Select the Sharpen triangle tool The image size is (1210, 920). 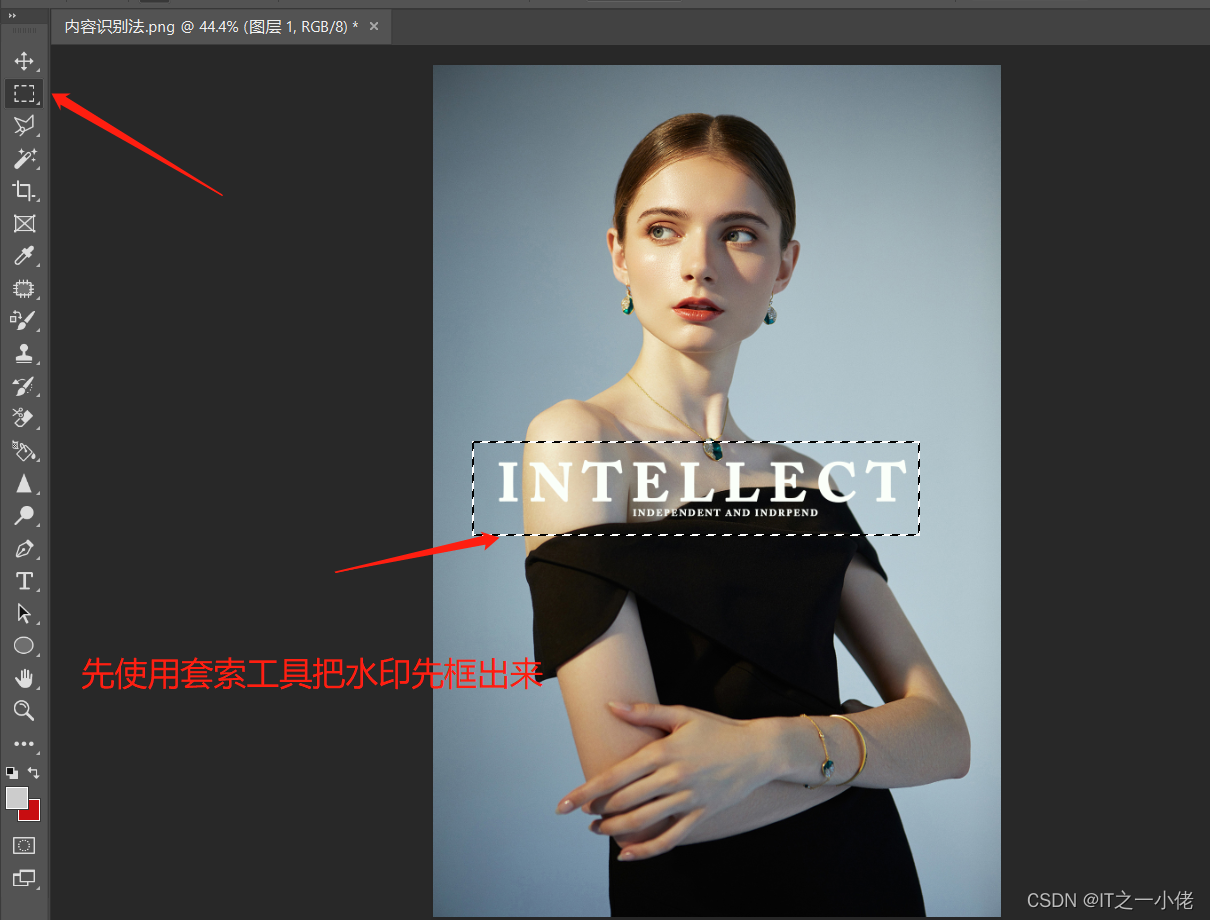[24, 484]
